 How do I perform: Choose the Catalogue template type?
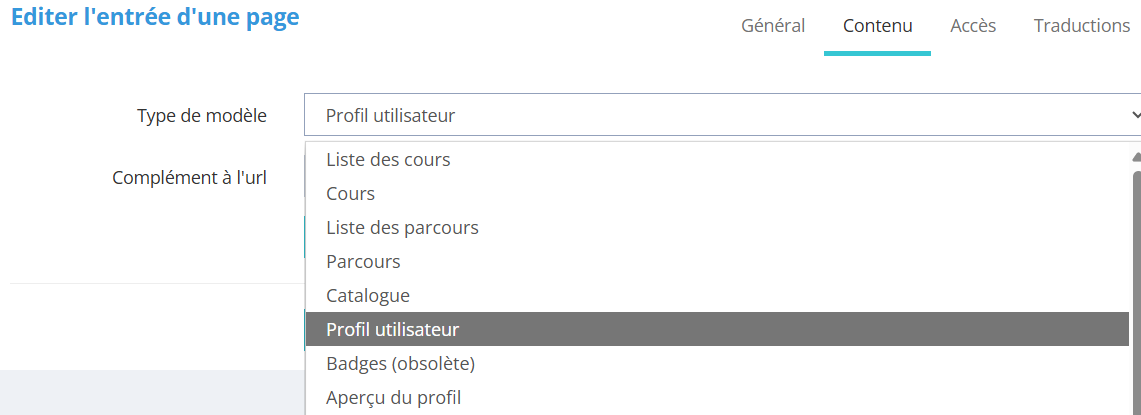[x=367, y=295]
